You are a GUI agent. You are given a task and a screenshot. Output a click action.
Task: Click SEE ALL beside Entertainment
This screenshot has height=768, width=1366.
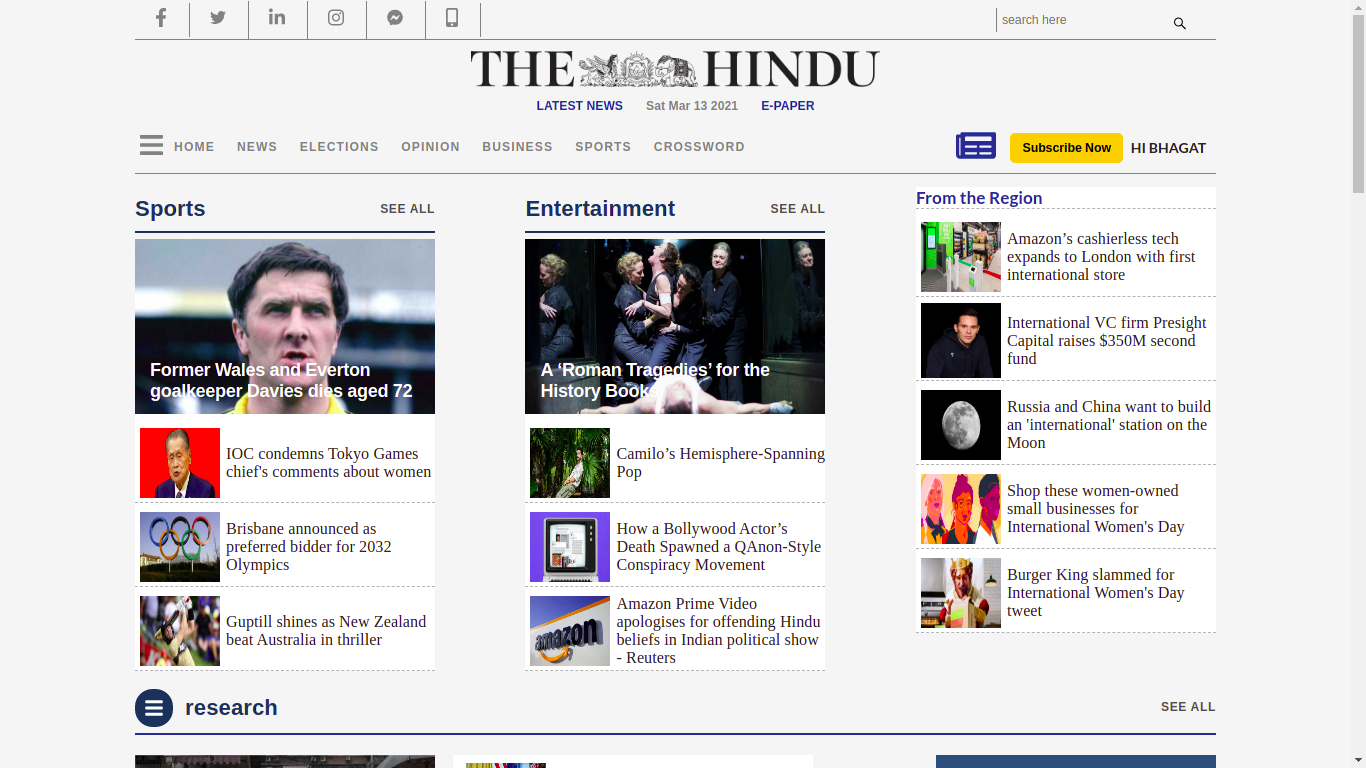[x=797, y=209]
